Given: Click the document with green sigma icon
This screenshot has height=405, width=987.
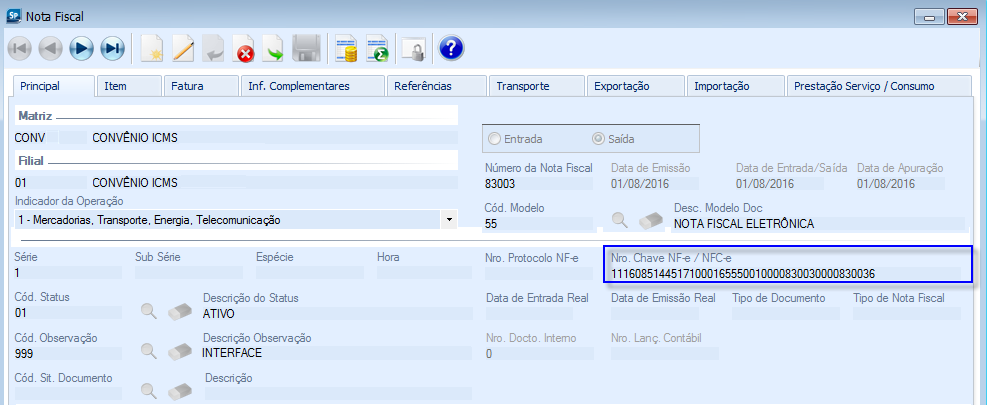Looking at the screenshot, I should pyautogui.click(x=377, y=48).
